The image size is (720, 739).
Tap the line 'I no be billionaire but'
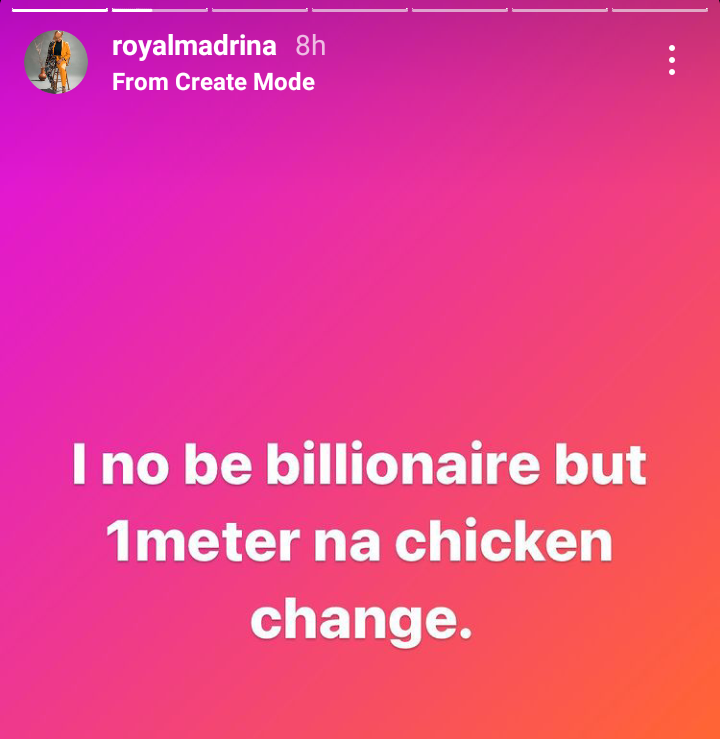click(359, 463)
